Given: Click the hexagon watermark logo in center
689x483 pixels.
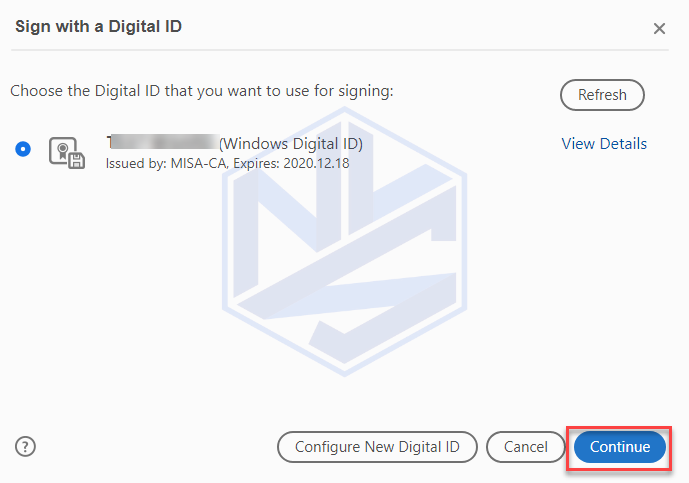Looking at the screenshot, I should tap(344, 242).
